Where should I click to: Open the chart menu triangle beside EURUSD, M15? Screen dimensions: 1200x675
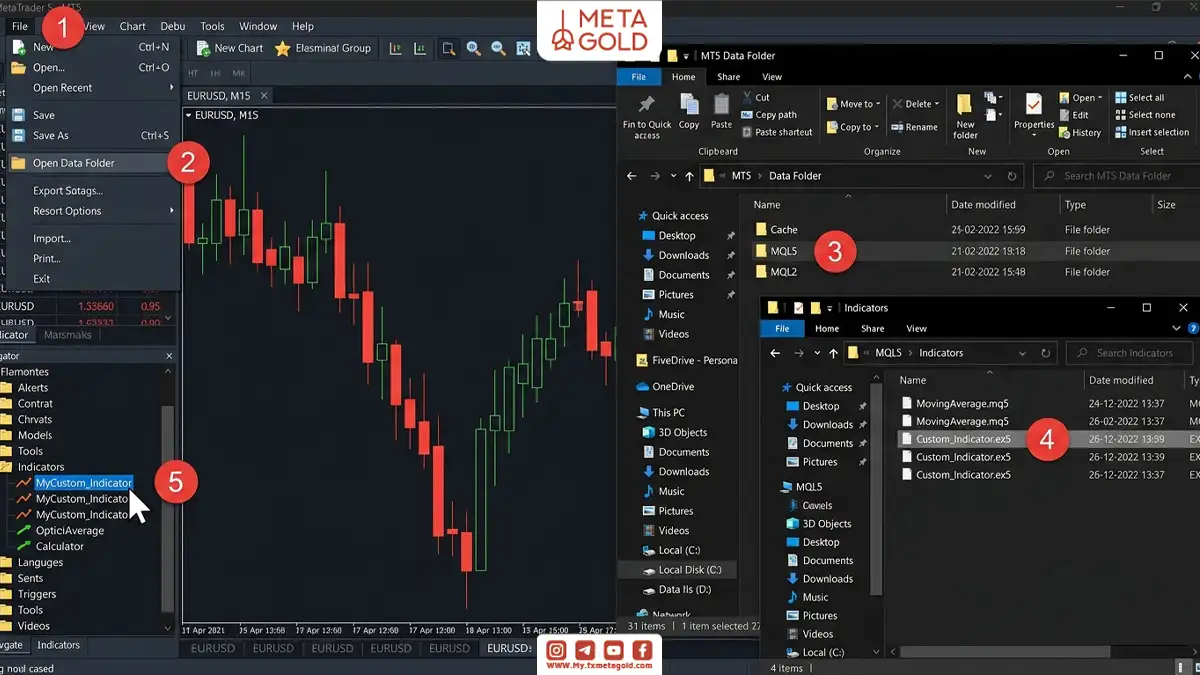pos(188,115)
